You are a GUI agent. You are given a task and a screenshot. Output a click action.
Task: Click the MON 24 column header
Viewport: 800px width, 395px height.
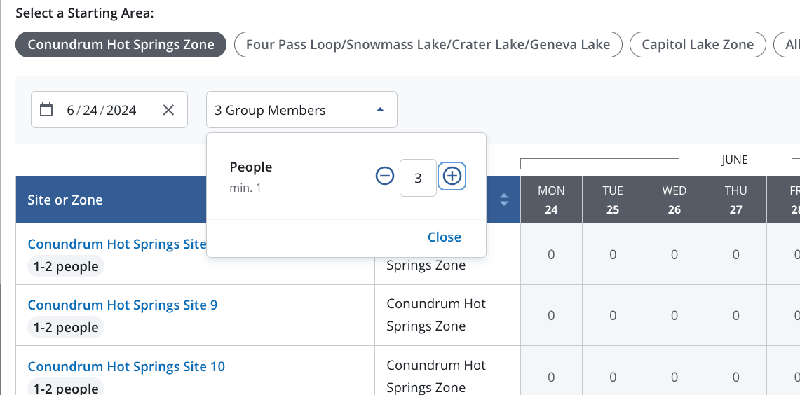point(551,200)
